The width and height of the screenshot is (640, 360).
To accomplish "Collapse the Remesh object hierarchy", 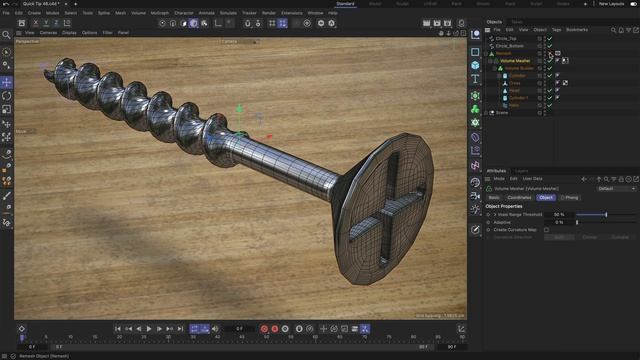I will point(486,53).
